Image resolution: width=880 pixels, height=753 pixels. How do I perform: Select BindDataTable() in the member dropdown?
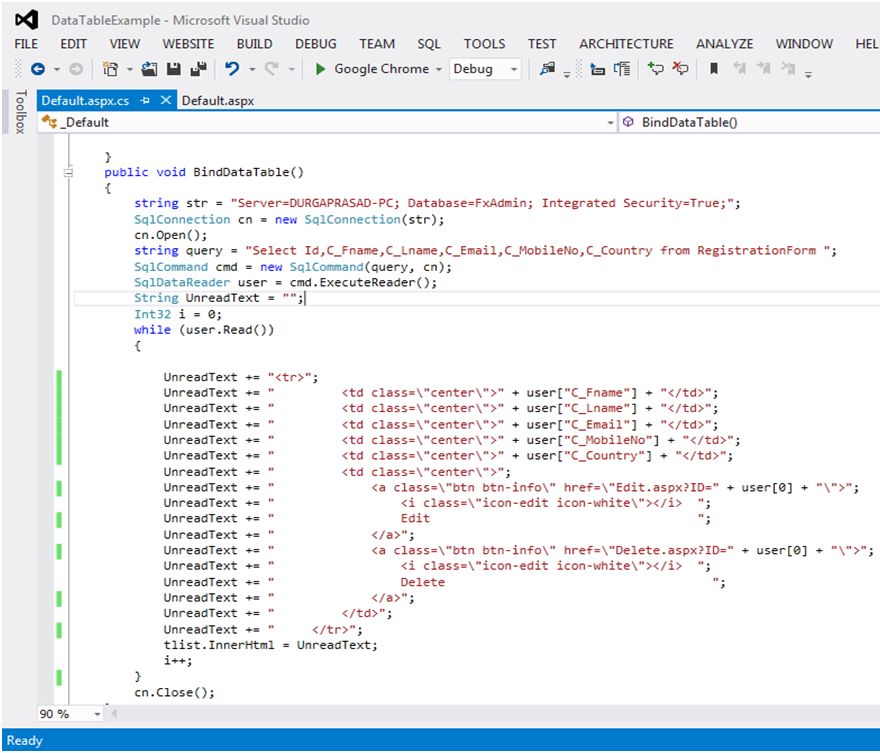click(700, 122)
